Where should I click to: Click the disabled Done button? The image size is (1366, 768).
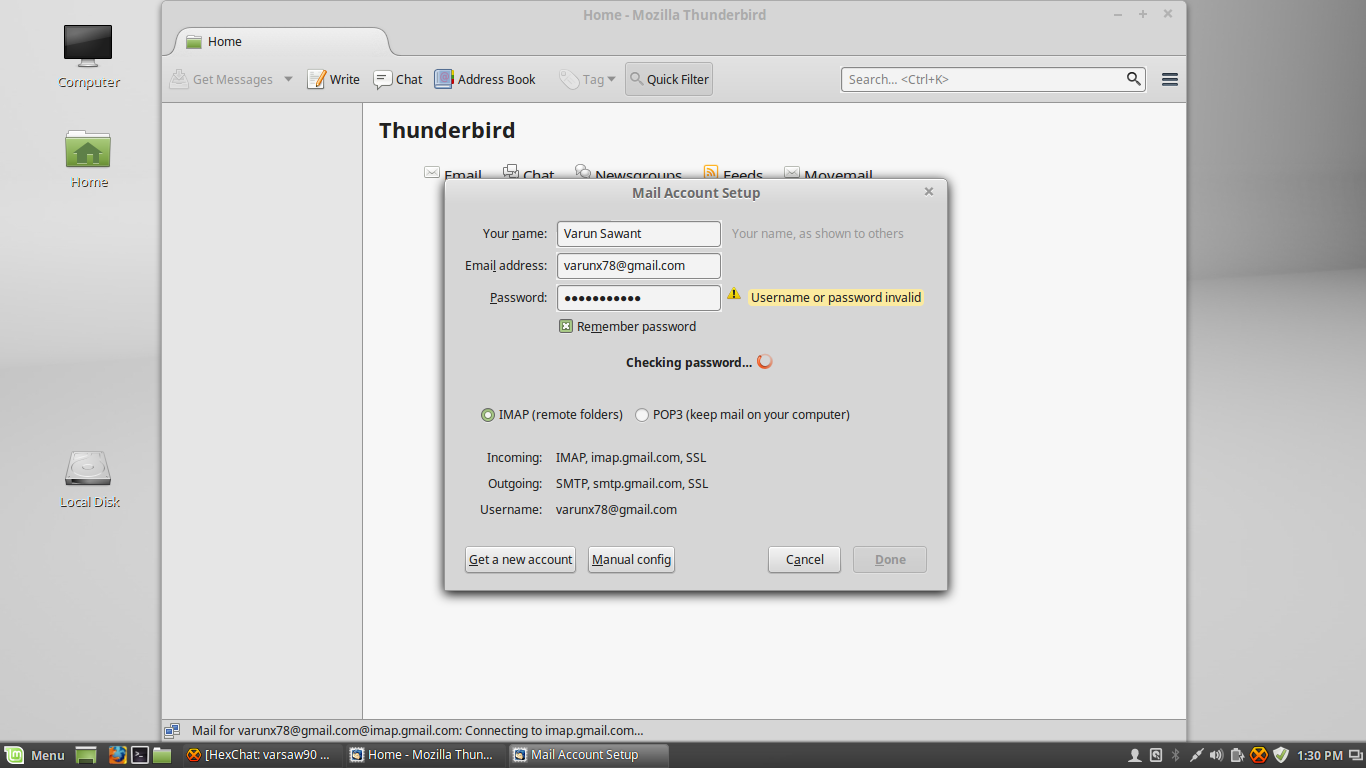pos(890,559)
